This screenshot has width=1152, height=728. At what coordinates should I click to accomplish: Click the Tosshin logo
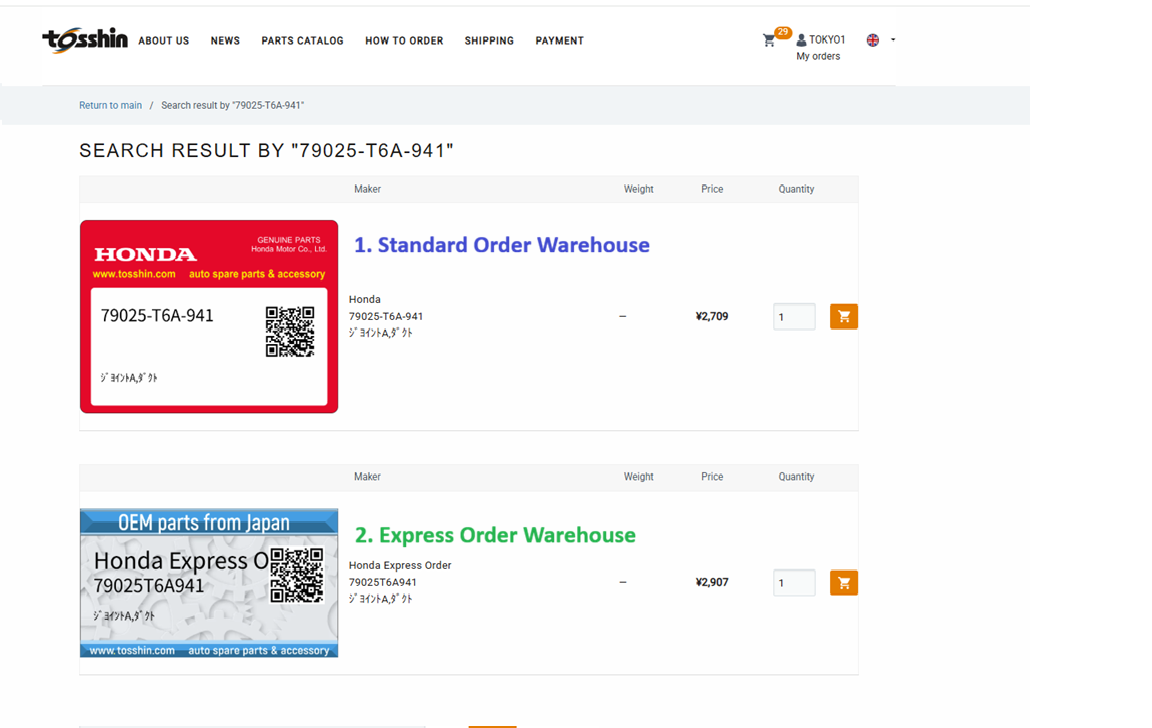[85, 40]
